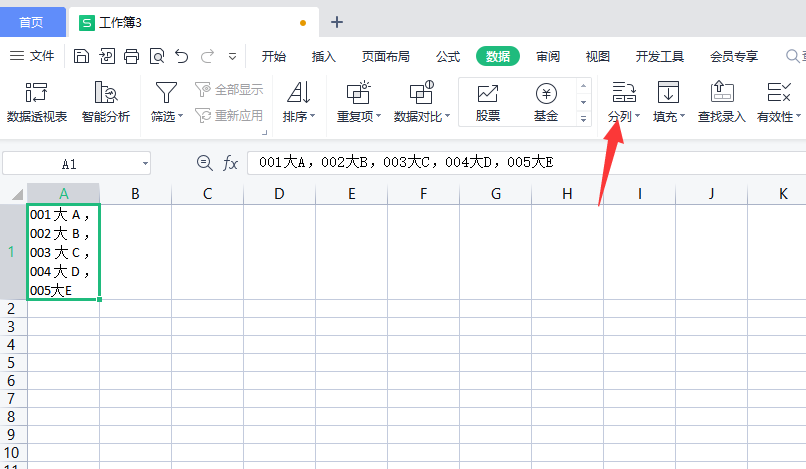The height and width of the screenshot is (469, 806).
Task: Expand the 重复项 duplicates dropdown
Action: tap(378, 116)
